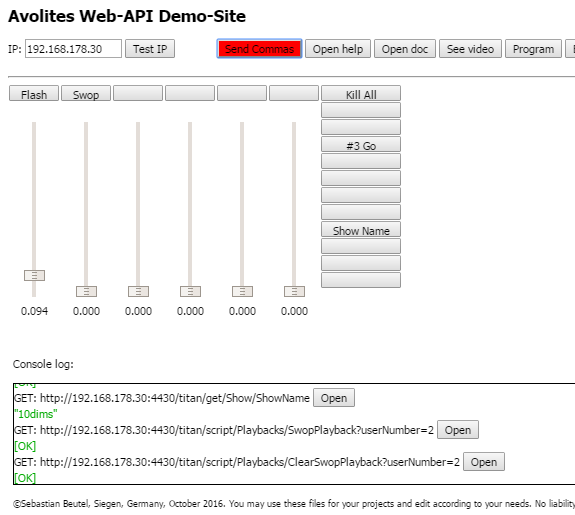Click the blank button directly below Kill All

click(x=361, y=110)
